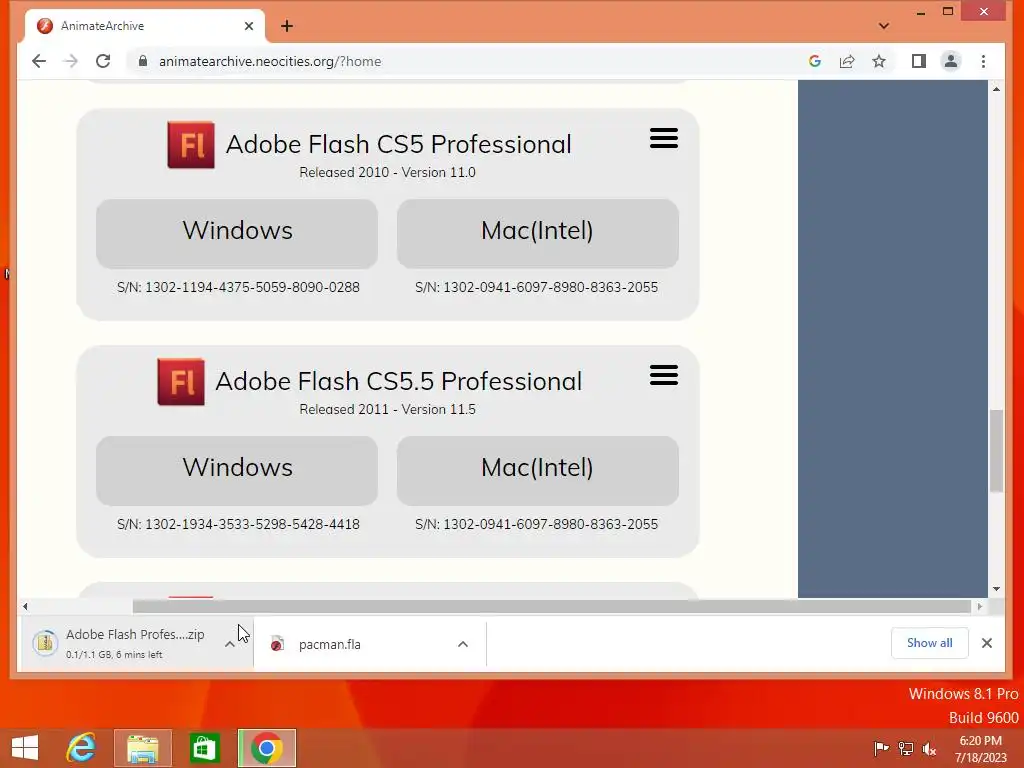The width and height of the screenshot is (1024, 768).
Task: Click the vertical scrollbar thumb
Action: [996, 451]
